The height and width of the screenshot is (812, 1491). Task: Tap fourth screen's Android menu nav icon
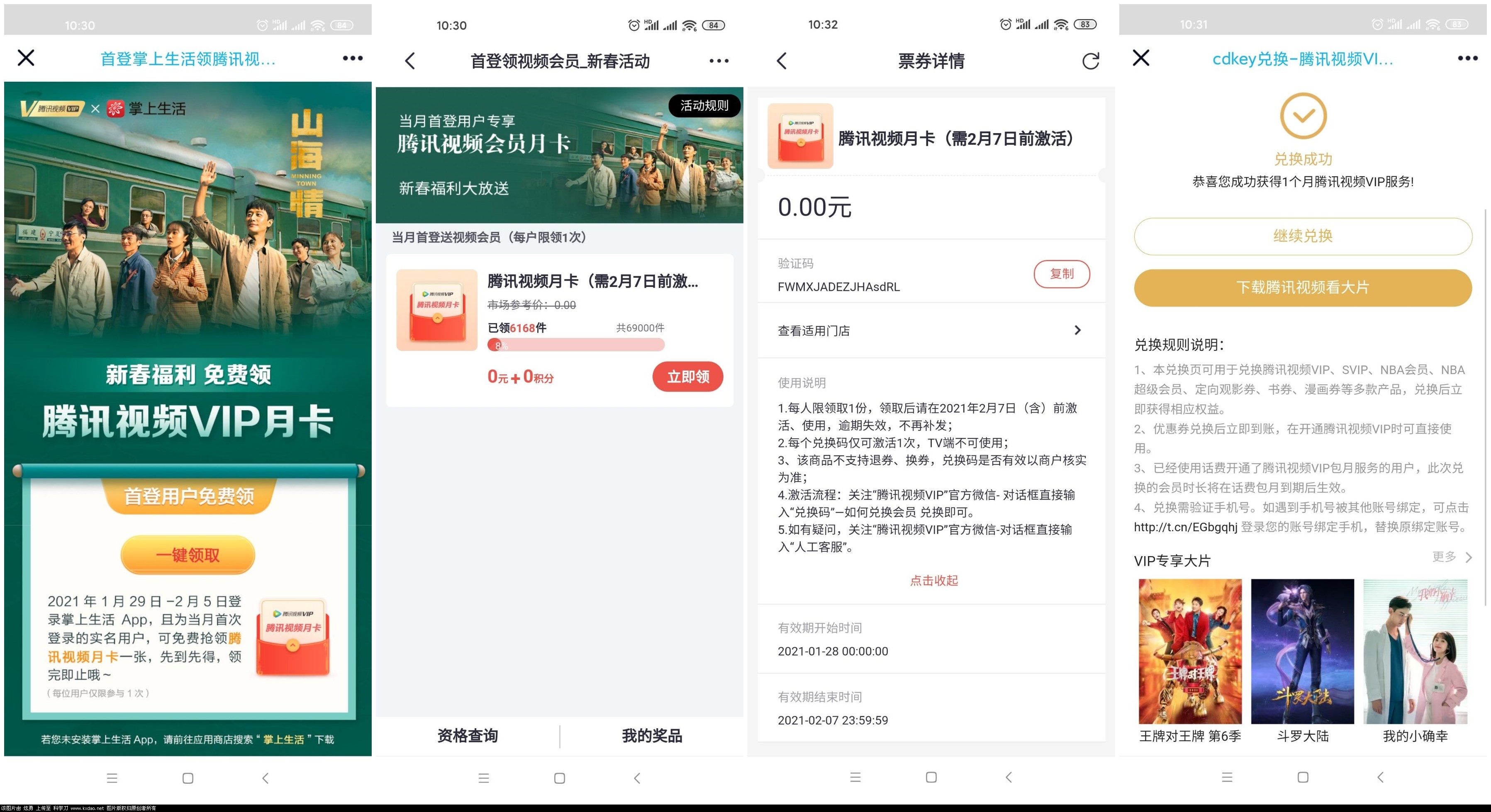coord(1227,777)
